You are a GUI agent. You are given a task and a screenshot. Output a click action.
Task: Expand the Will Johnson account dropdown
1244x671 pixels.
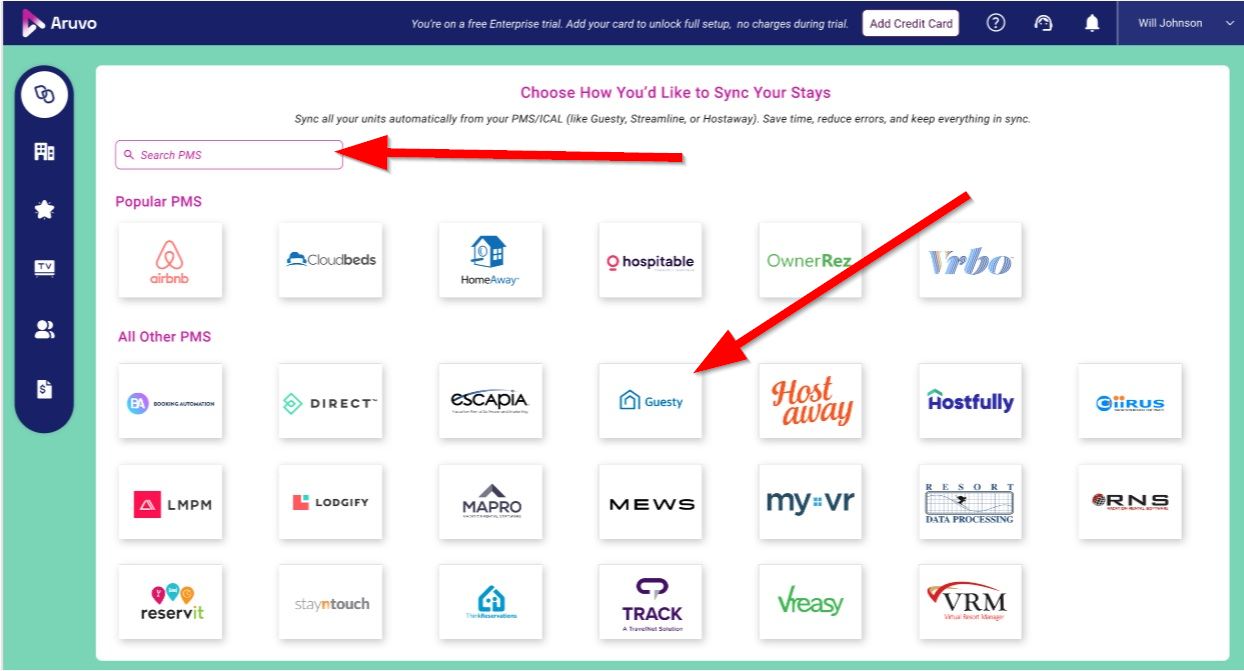pos(1186,23)
